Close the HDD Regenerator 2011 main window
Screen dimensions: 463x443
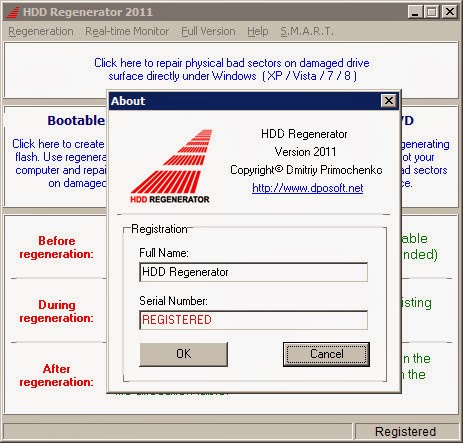[449, 12]
